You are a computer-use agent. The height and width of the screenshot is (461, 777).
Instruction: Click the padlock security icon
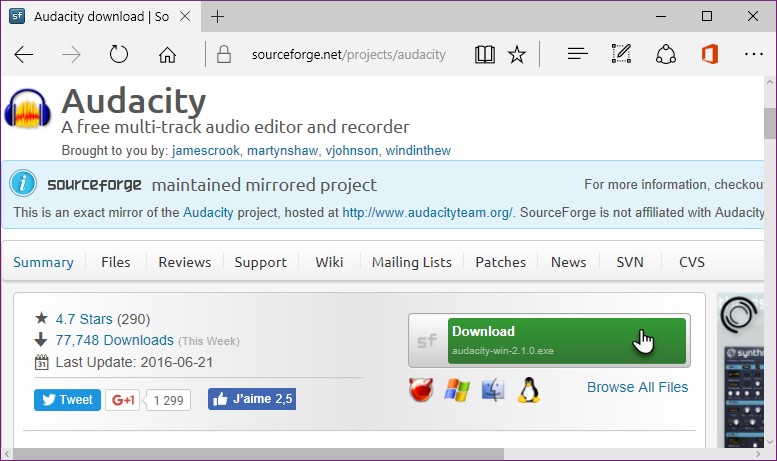click(224, 54)
